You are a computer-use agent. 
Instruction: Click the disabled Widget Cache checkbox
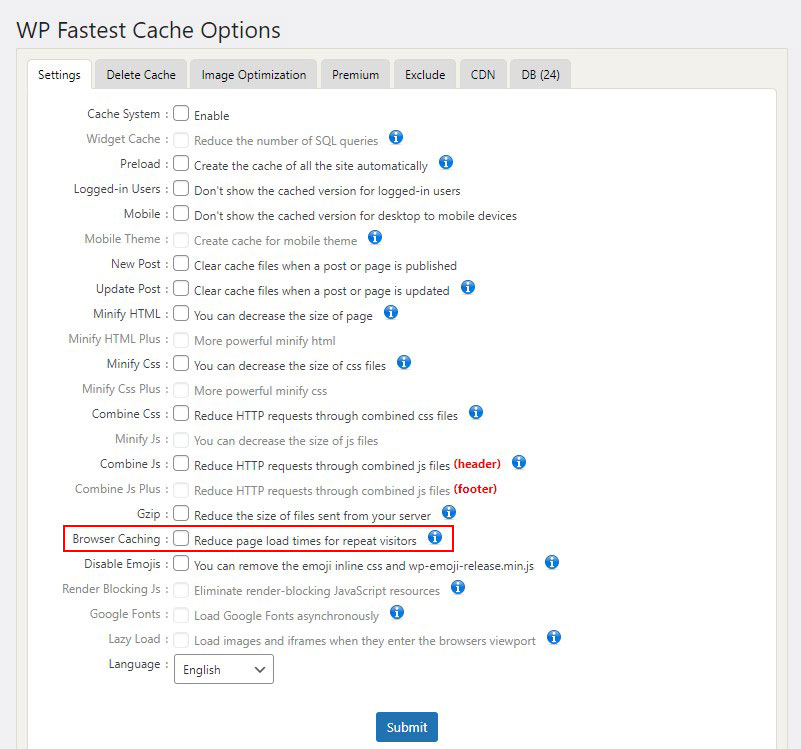[x=181, y=139]
